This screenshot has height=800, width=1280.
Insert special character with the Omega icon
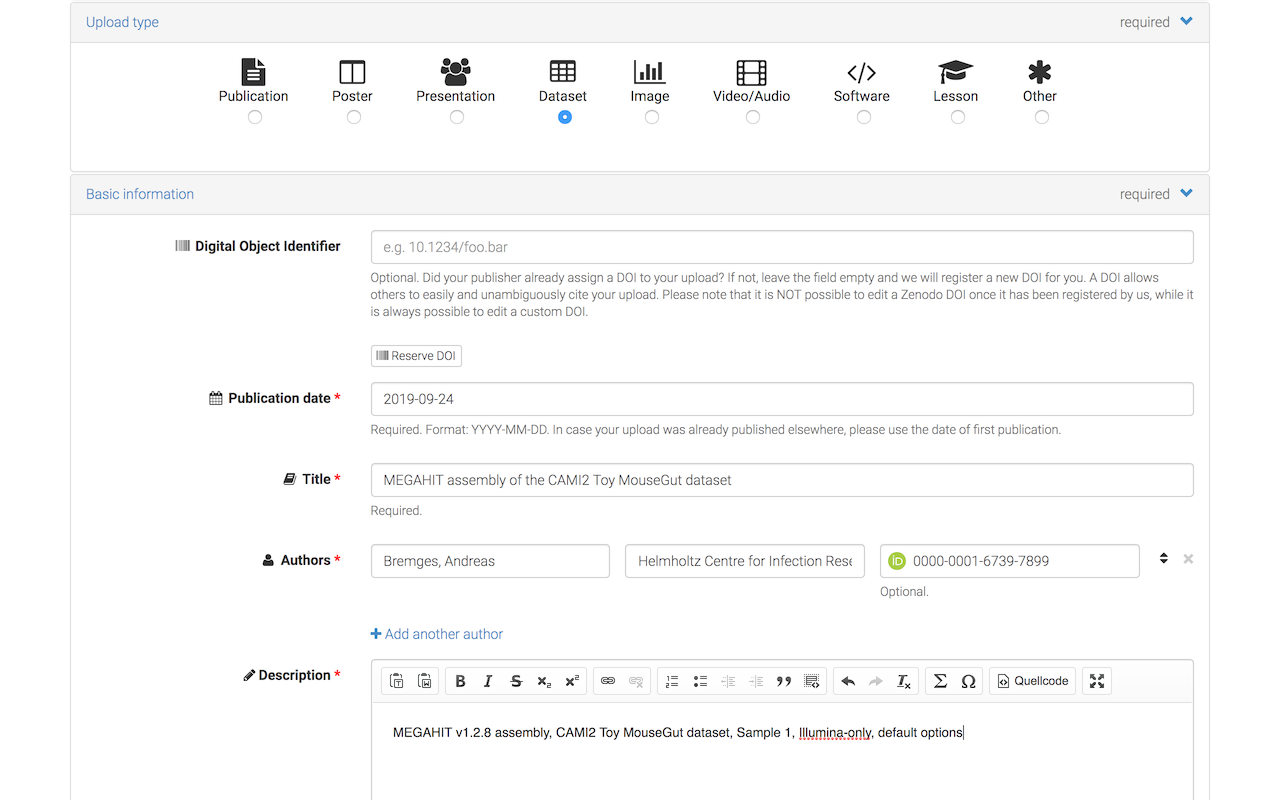968,681
